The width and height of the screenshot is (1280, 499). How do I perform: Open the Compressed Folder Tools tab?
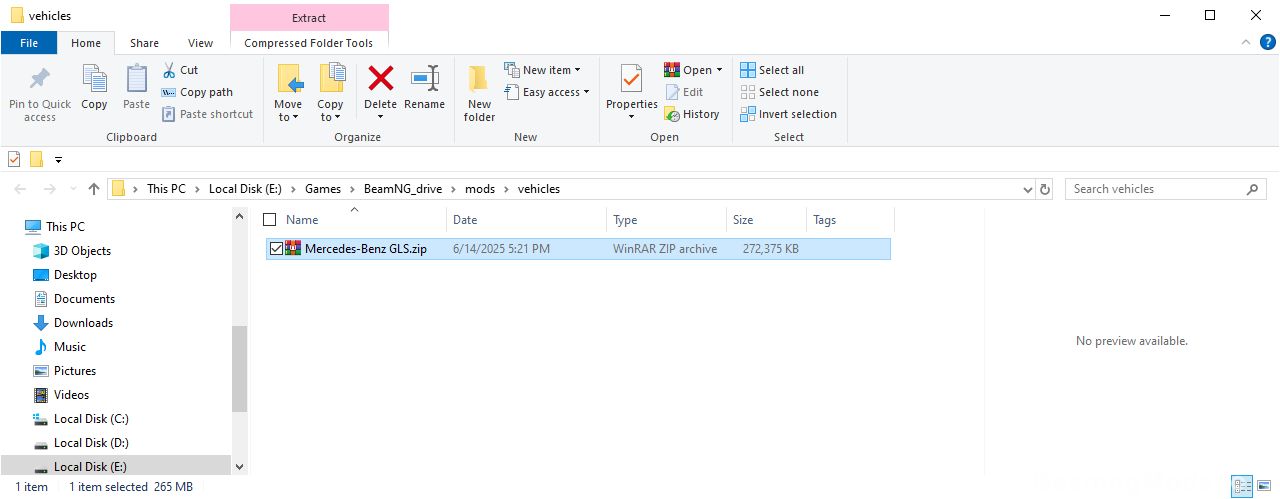309,43
